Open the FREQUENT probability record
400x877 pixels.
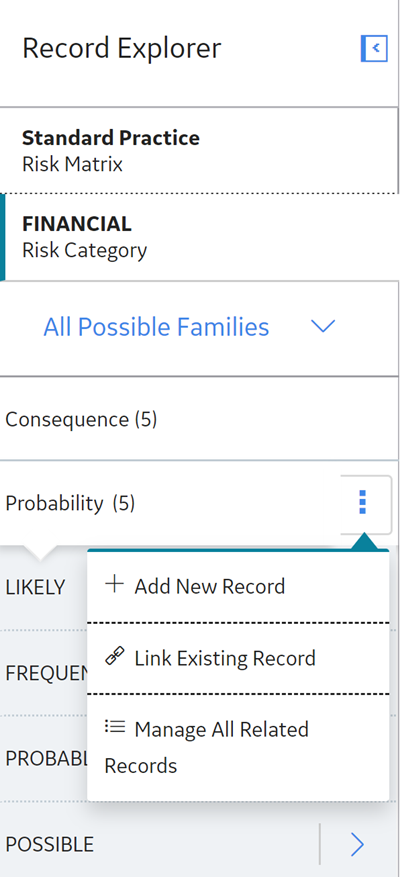point(44,673)
